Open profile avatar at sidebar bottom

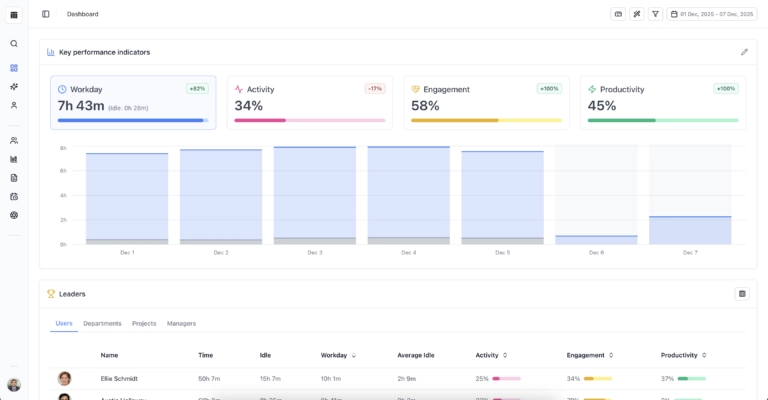tap(14, 385)
